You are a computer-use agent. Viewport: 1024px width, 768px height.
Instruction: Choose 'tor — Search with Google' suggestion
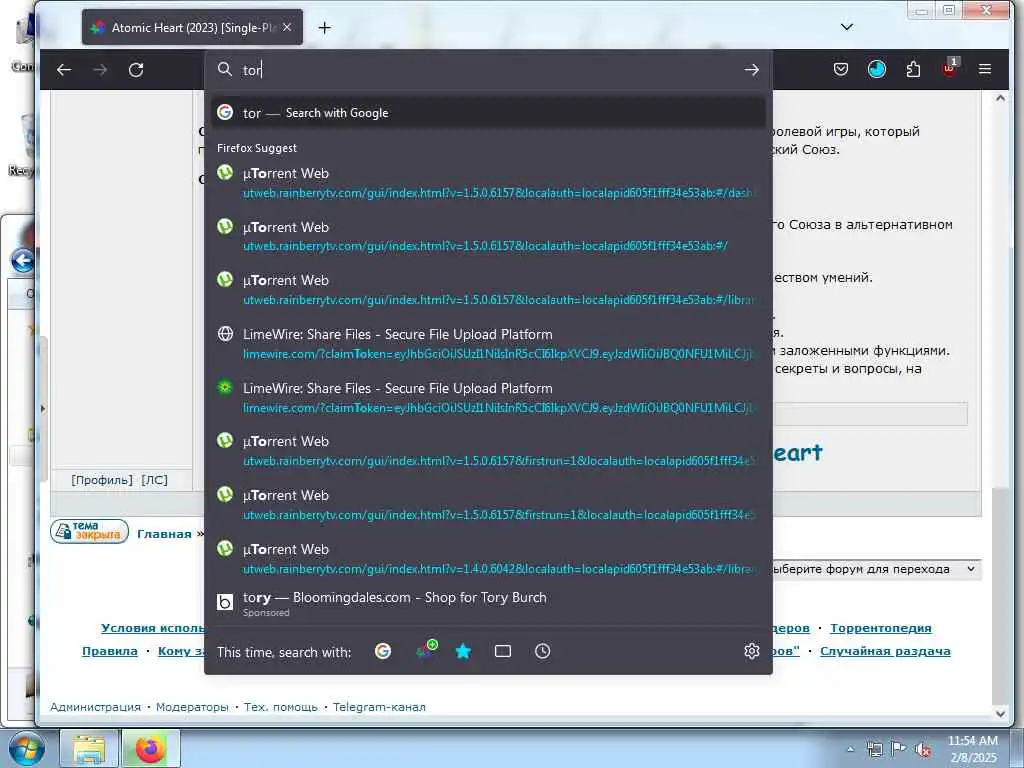[488, 113]
